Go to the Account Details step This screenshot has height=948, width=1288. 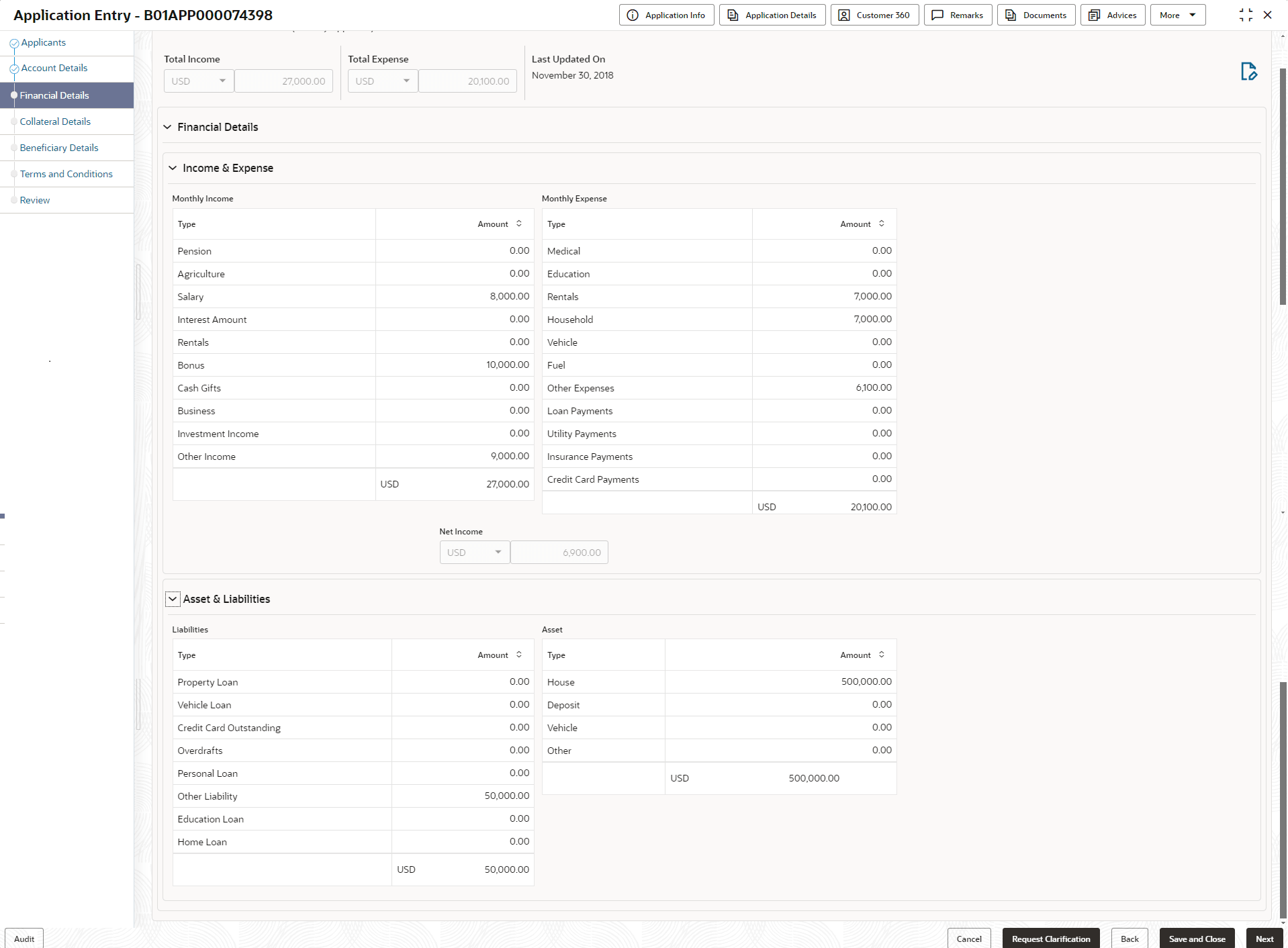pyautogui.click(x=54, y=68)
